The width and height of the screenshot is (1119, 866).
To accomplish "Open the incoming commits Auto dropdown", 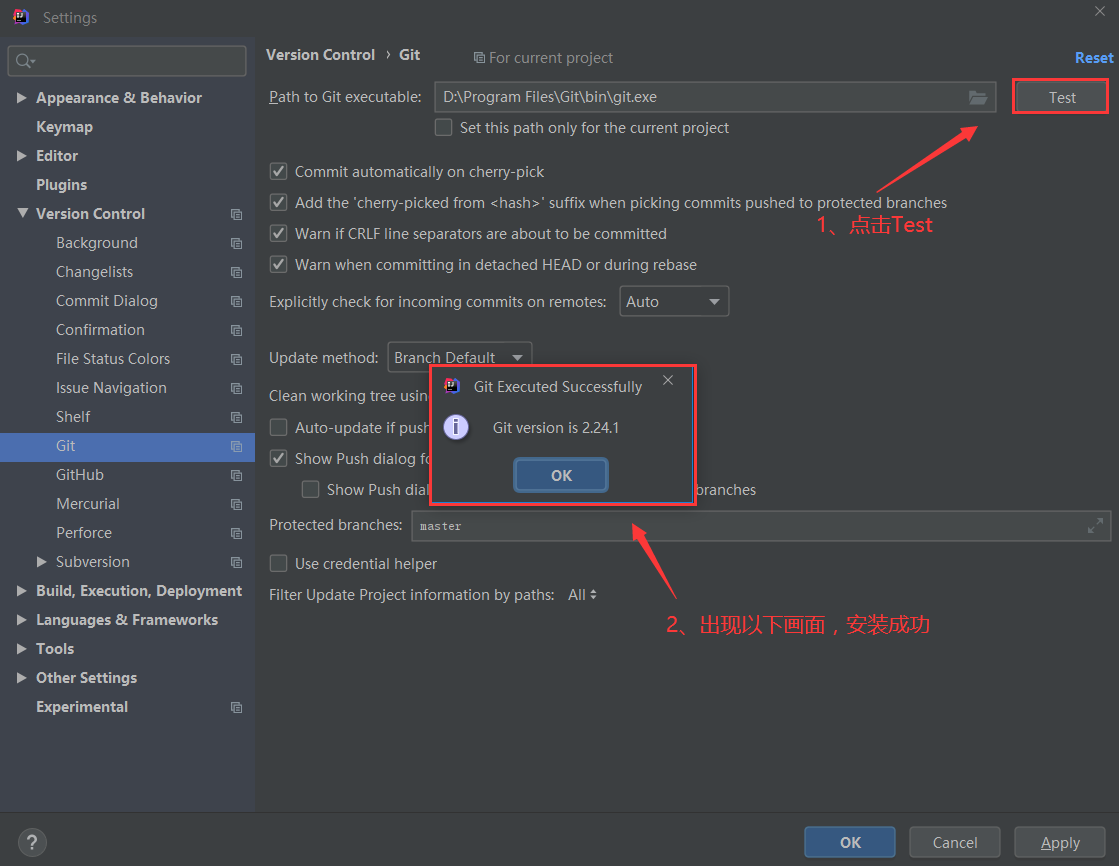I will [x=674, y=301].
